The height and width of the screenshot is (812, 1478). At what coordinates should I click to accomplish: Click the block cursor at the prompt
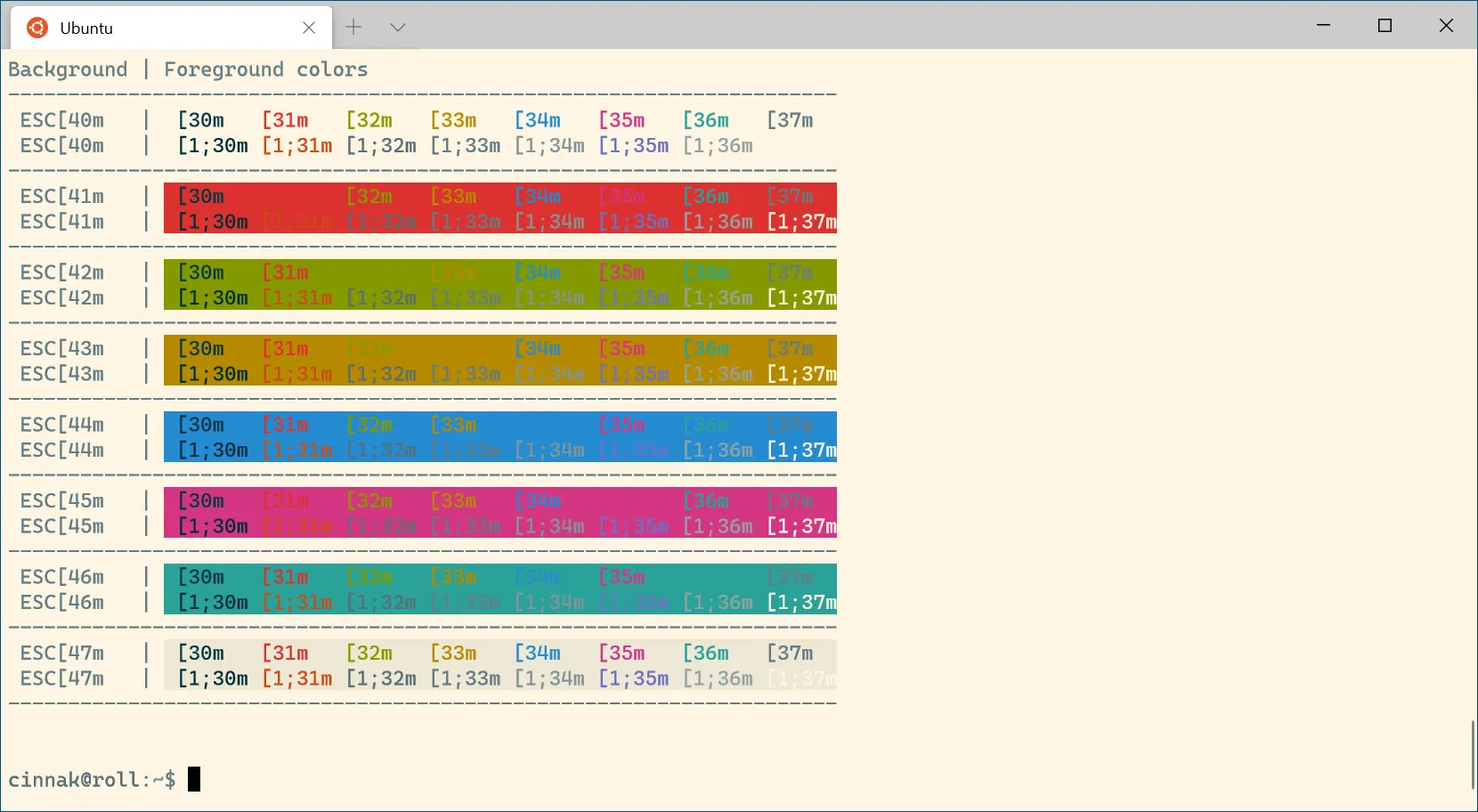coord(194,779)
